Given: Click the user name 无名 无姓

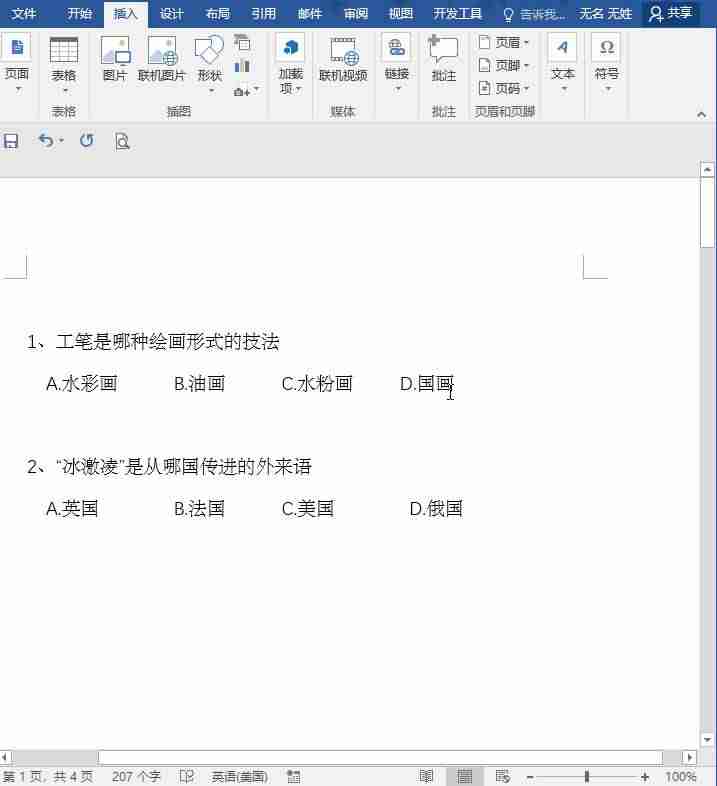Looking at the screenshot, I should click(605, 14).
